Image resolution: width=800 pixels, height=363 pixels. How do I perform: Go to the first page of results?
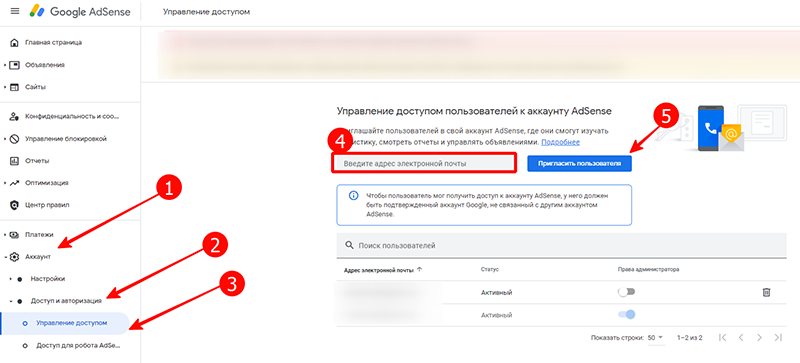(x=722, y=337)
